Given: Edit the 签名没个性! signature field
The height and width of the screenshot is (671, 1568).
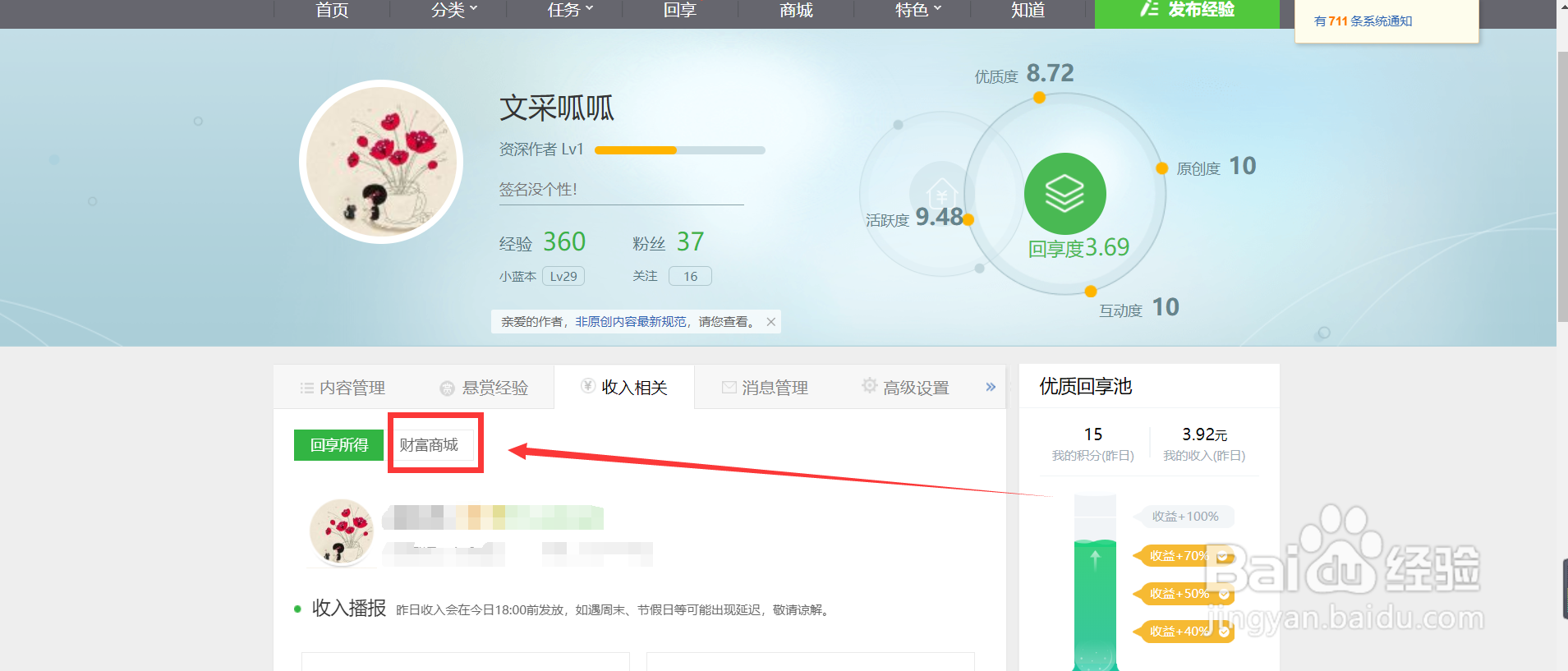Looking at the screenshot, I should (621, 190).
